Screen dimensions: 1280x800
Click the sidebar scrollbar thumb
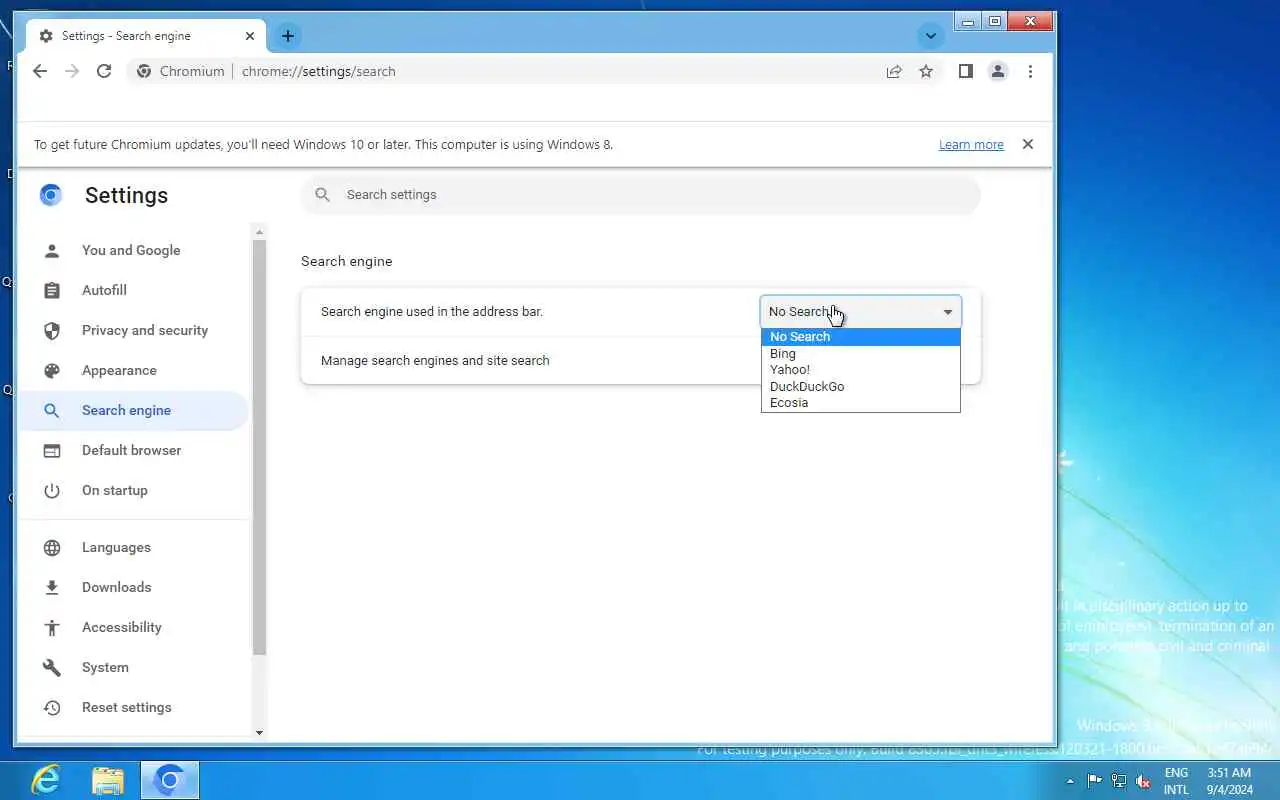pyautogui.click(x=260, y=447)
